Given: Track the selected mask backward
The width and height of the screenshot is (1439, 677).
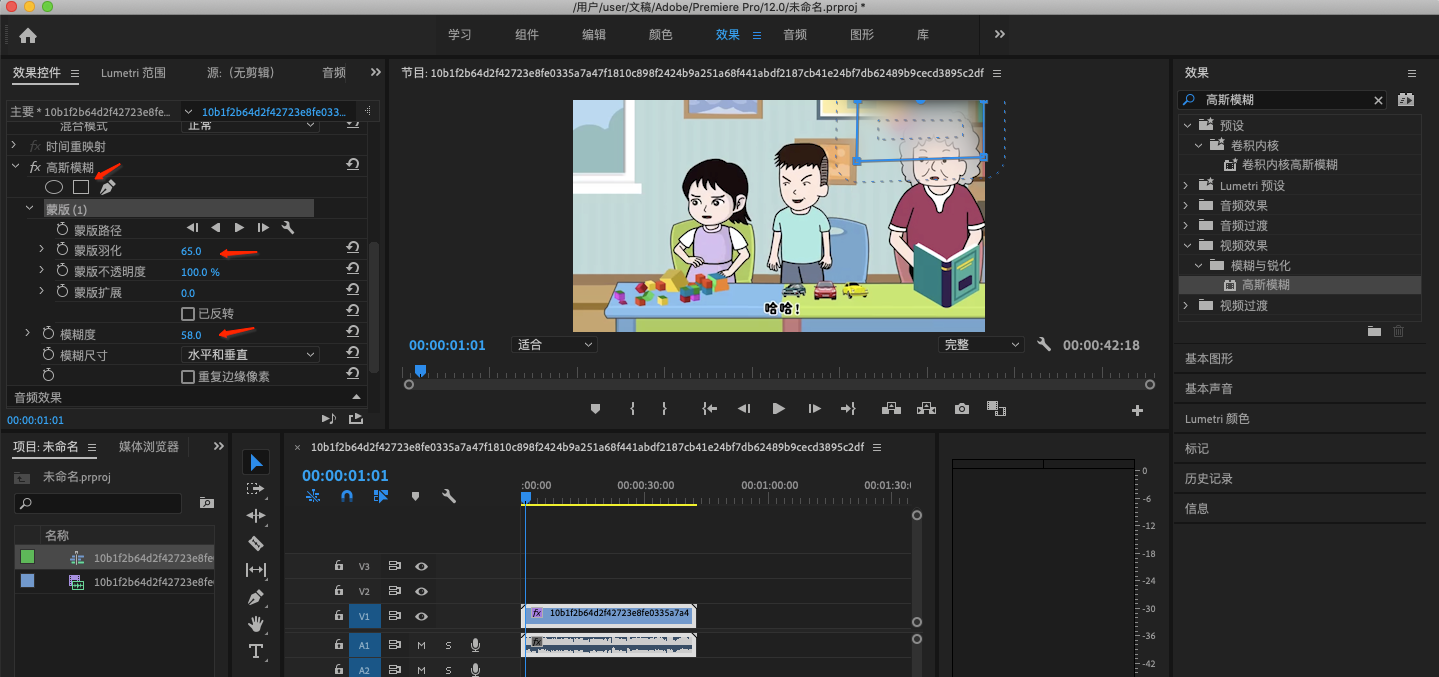Looking at the screenshot, I should (x=215, y=229).
